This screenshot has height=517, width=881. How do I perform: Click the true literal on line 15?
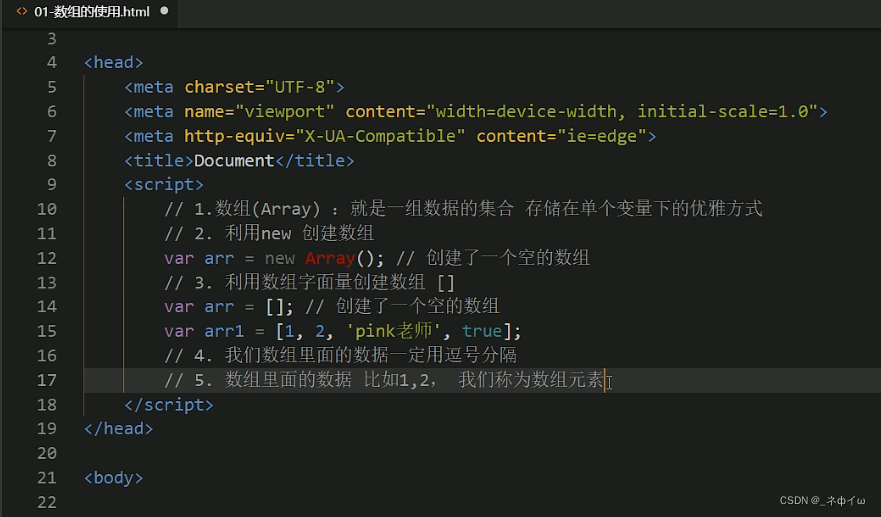[x=482, y=331]
